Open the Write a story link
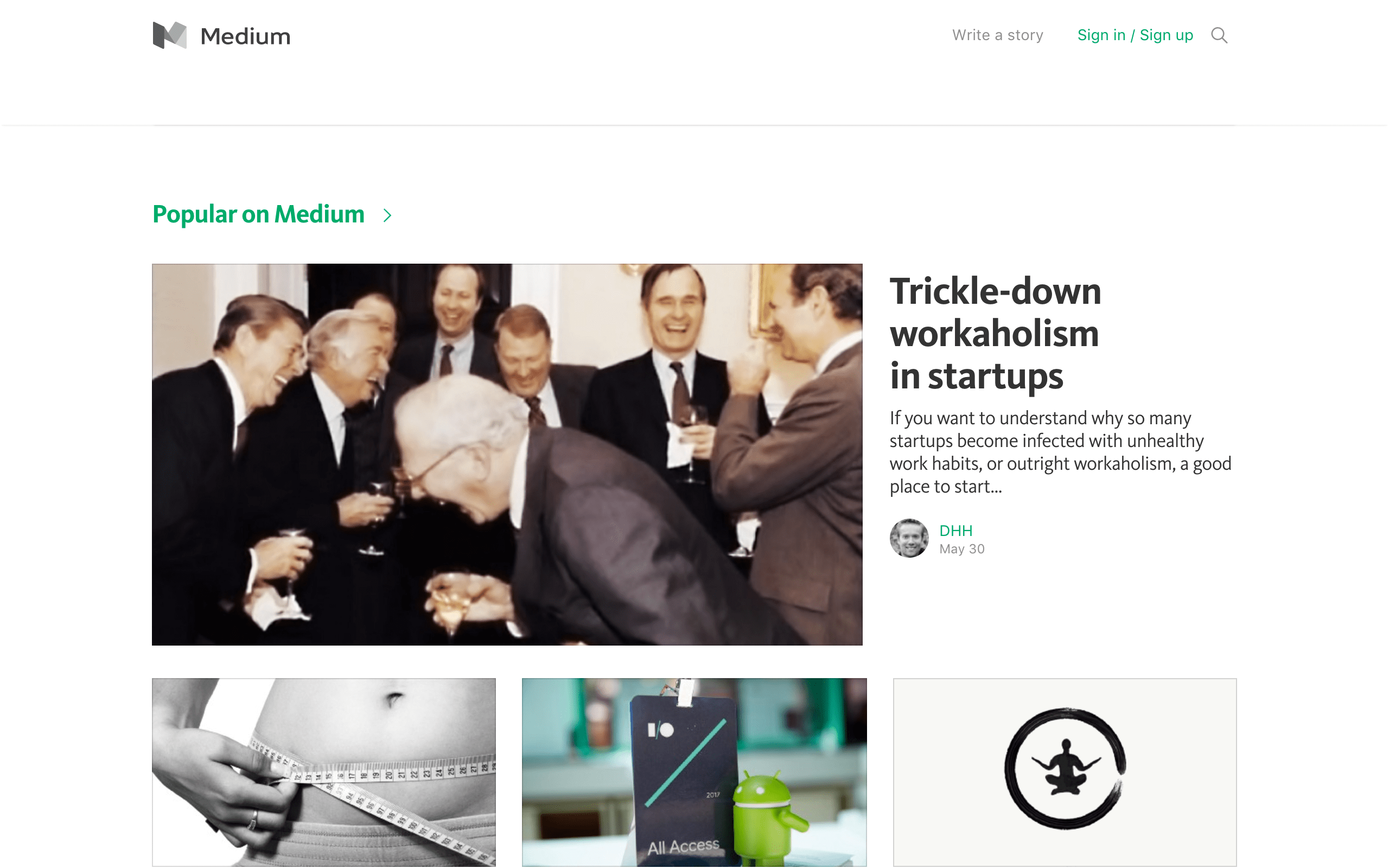 tap(998, 35)
